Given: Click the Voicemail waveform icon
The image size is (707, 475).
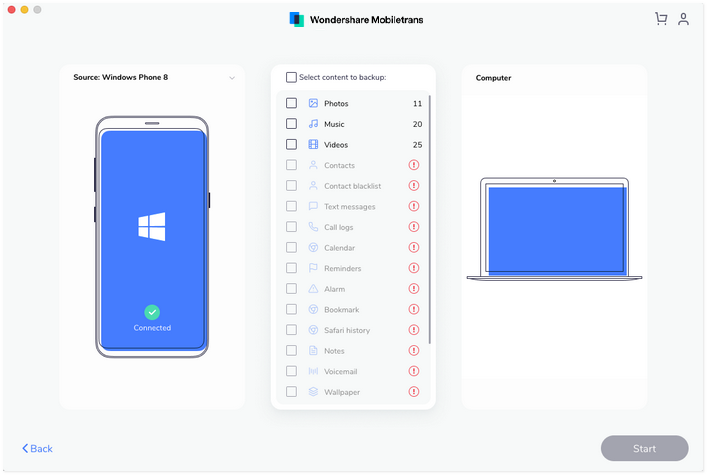Looking at the screenshot, I should 313,371.
